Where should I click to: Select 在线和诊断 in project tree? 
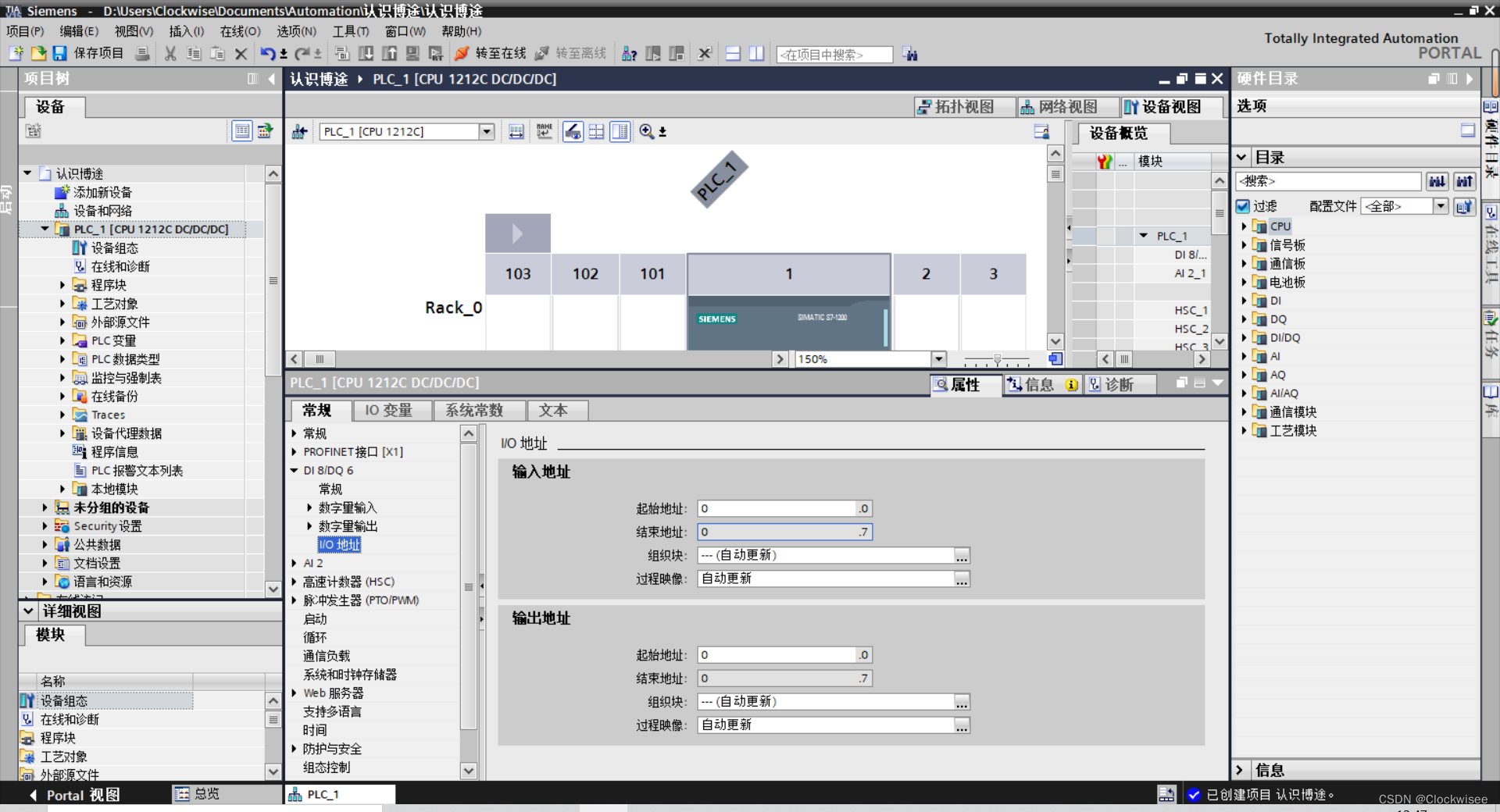coord(120,266)
